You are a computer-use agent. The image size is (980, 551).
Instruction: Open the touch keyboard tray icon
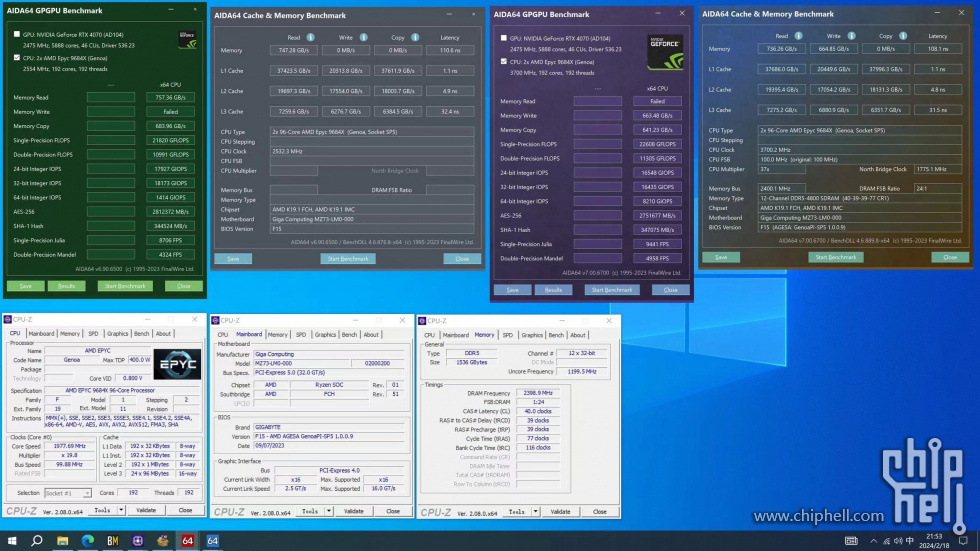(x=851, y=540)
